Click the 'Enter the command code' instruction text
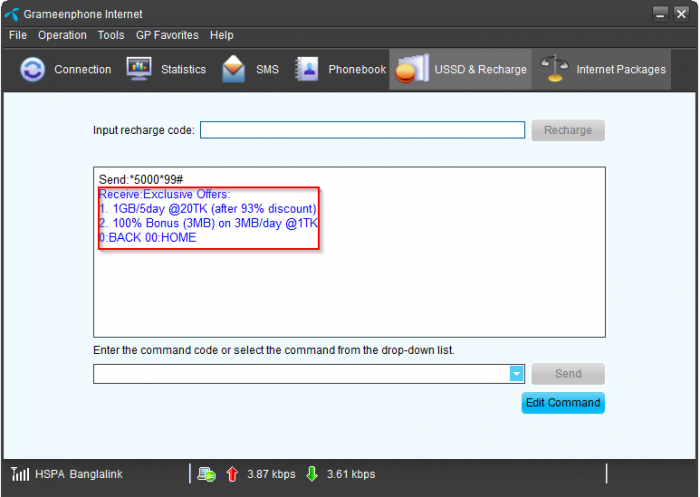Viewport: 700px width, 497px height. (x=274, y=350)
